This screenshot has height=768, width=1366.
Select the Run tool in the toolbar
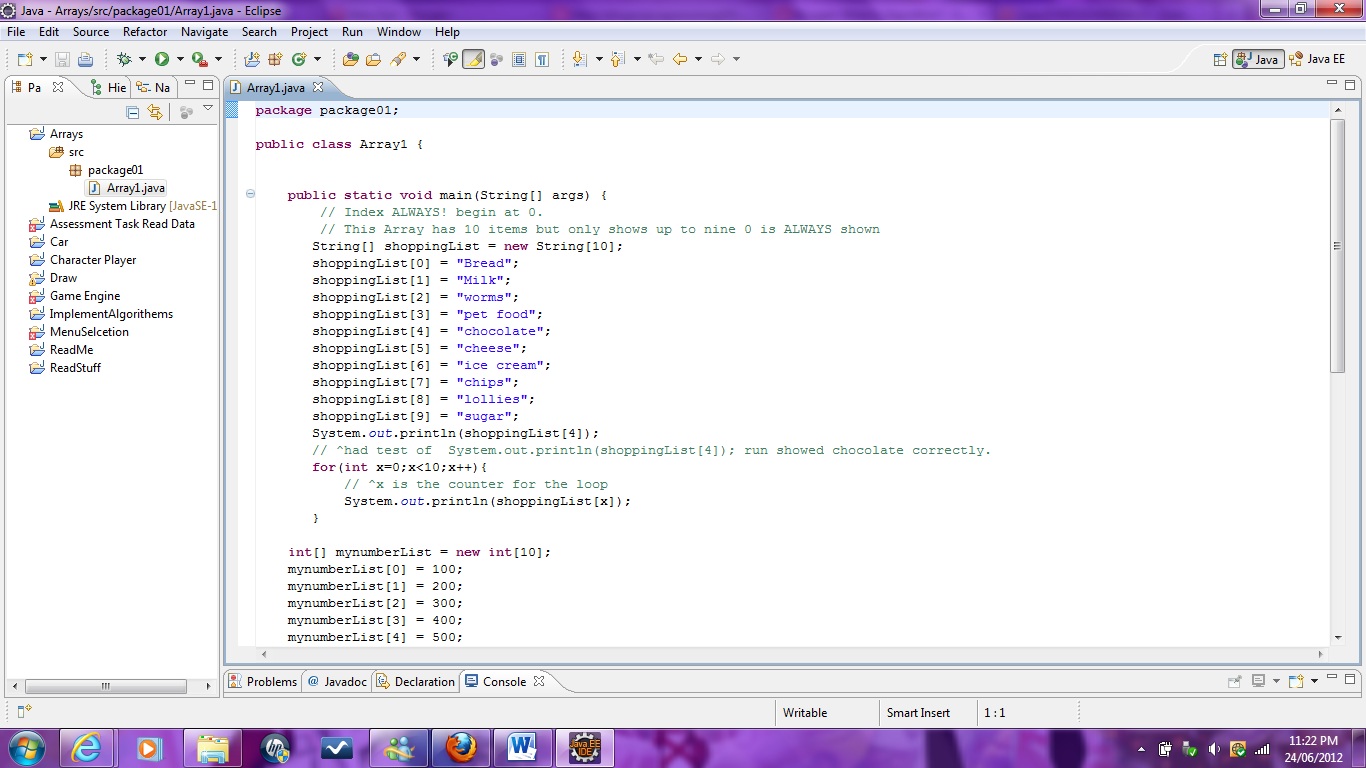point(161,59)
